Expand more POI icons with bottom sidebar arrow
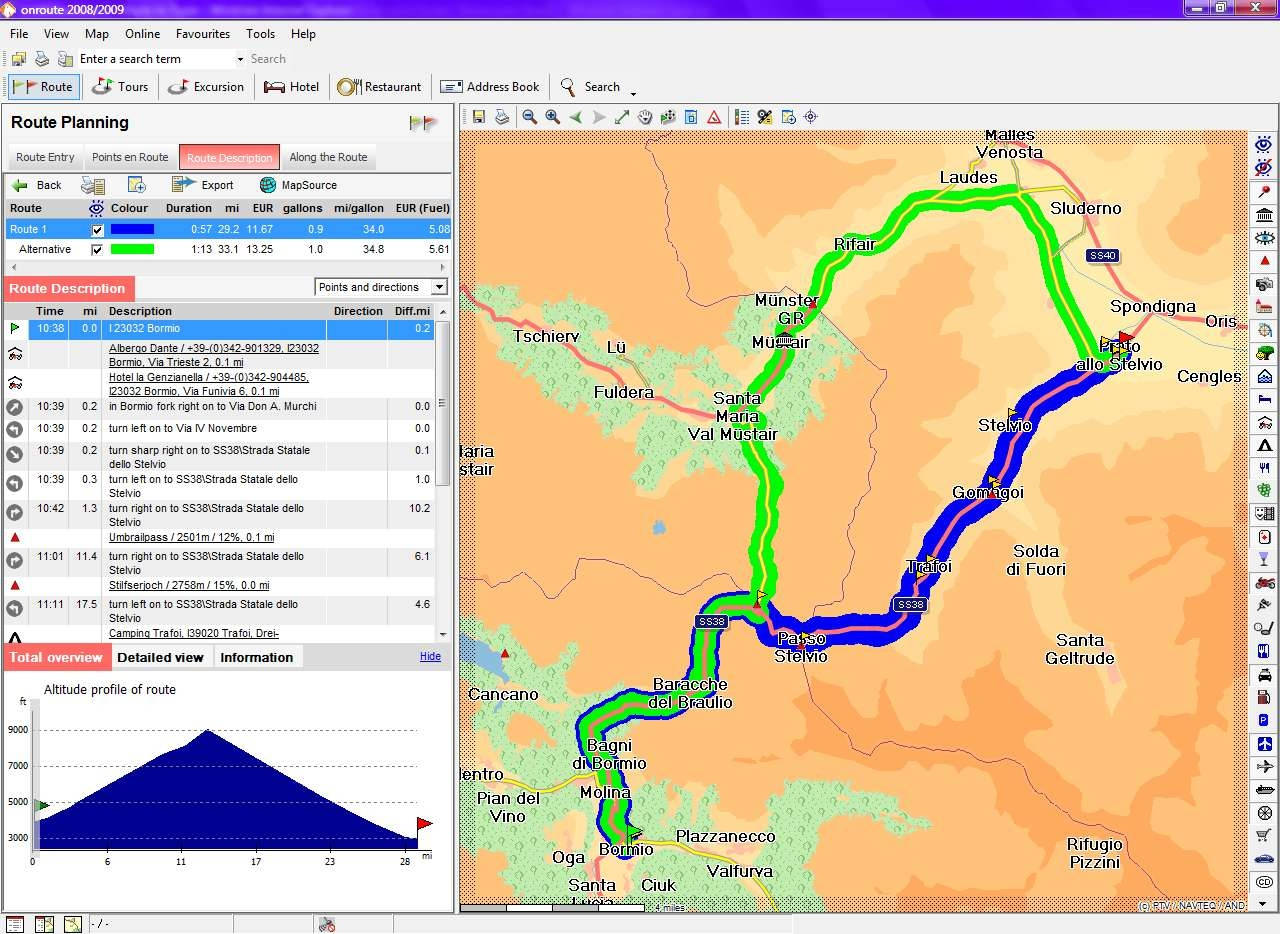Image resolution: width=1280 pixels, height=934 pixels. tap(1264, 903)
